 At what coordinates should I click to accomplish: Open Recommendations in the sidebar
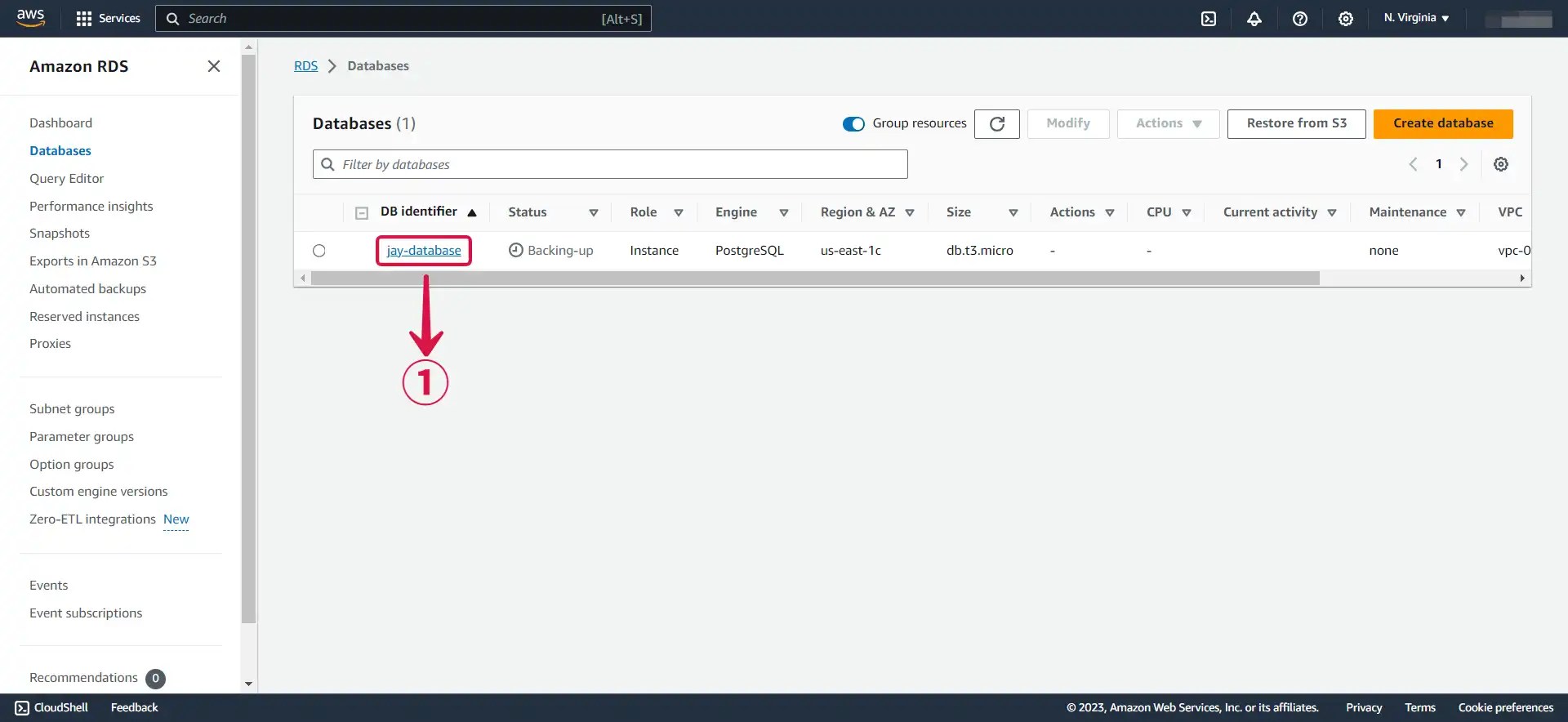[83, 677]
